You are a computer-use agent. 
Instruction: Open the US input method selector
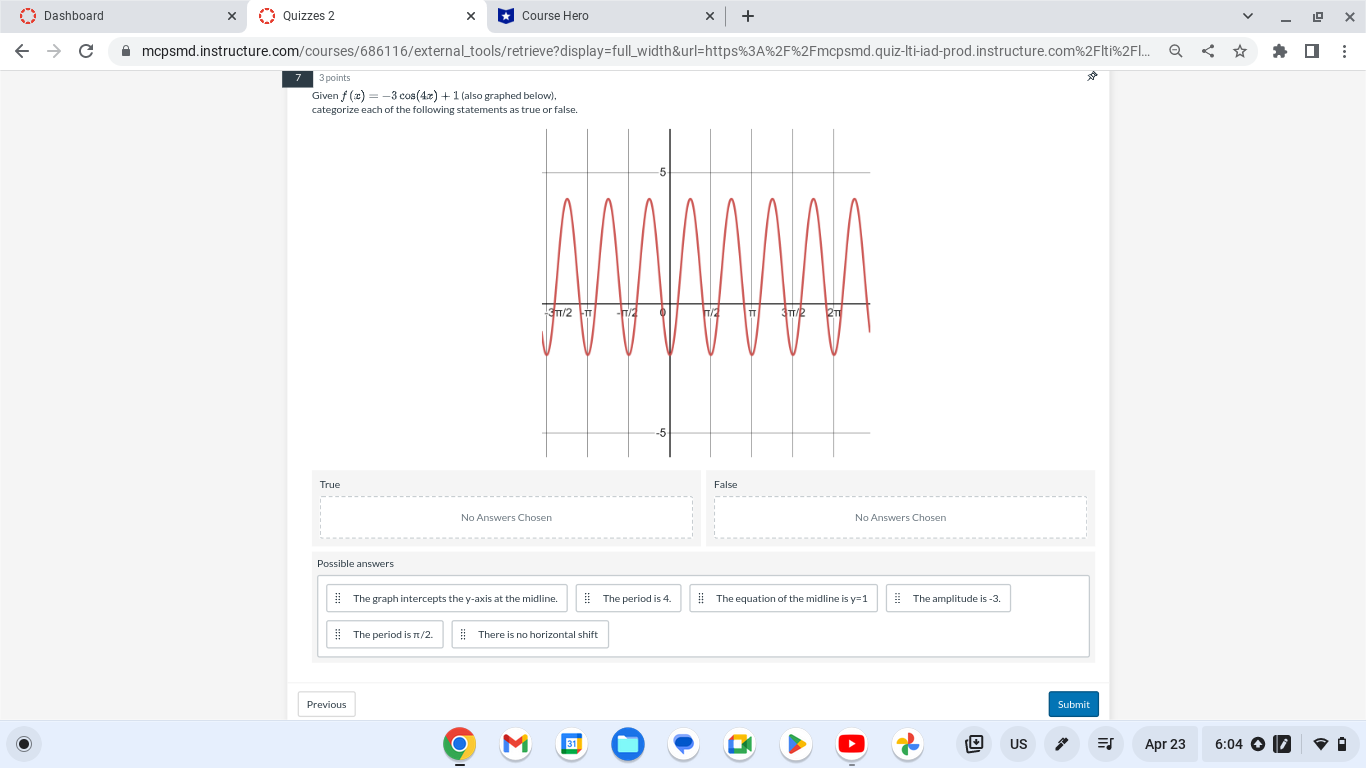pyautogui.click(x=1018, y=744)
